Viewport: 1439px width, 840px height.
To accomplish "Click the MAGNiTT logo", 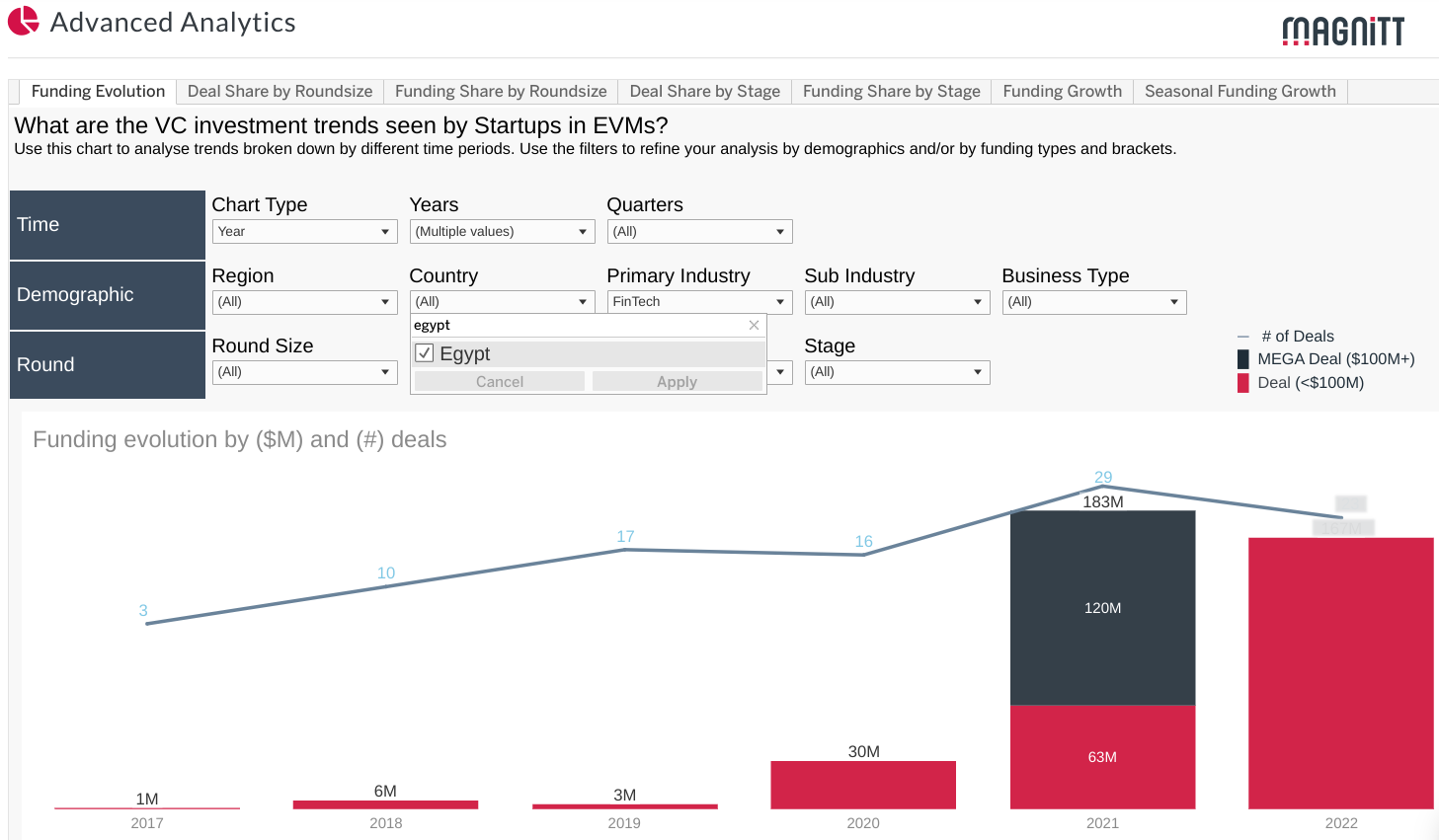I will click(1341, 32).
